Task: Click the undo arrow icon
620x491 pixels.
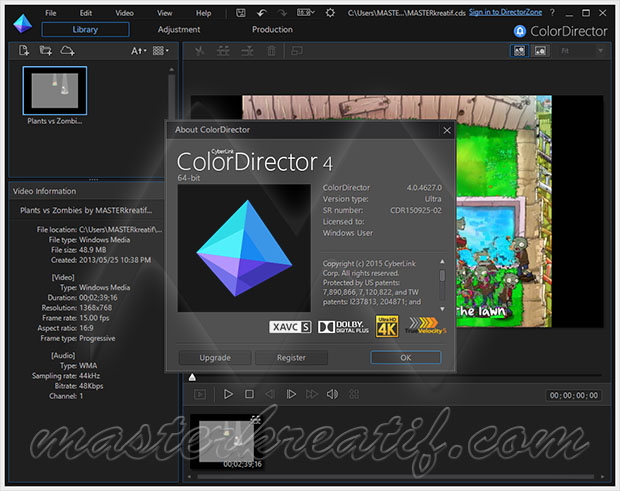Action: tap(261, 13)
